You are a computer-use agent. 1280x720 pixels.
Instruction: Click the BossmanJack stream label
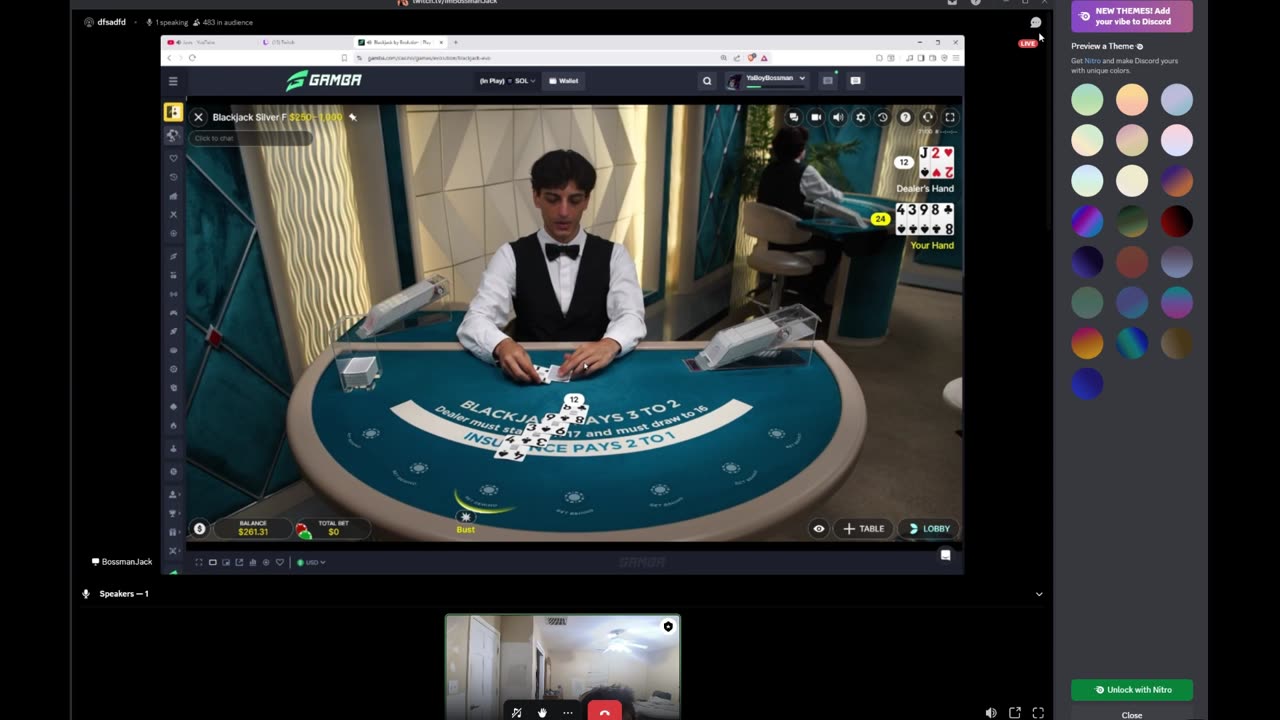coord(122,562)
